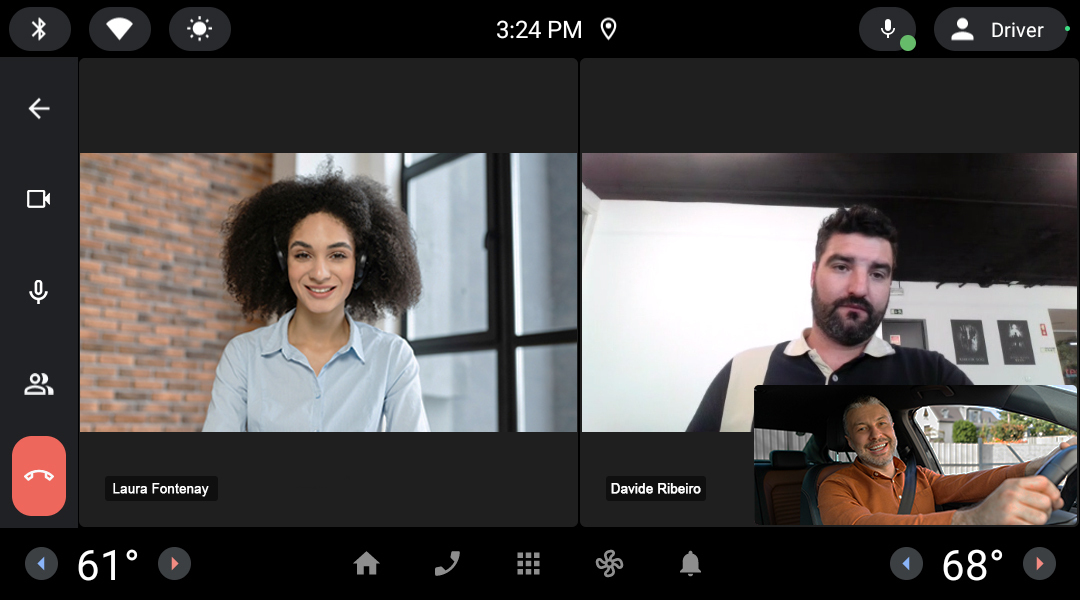Increase the left temperature from 61°
The height and width of the screenshot is (600, 1080).
(x=174, y=564)
